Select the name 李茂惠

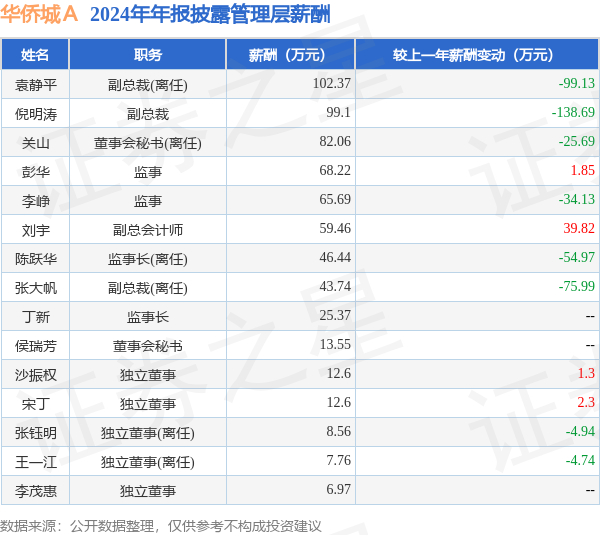pyautogui.click(x=36, y=491)
